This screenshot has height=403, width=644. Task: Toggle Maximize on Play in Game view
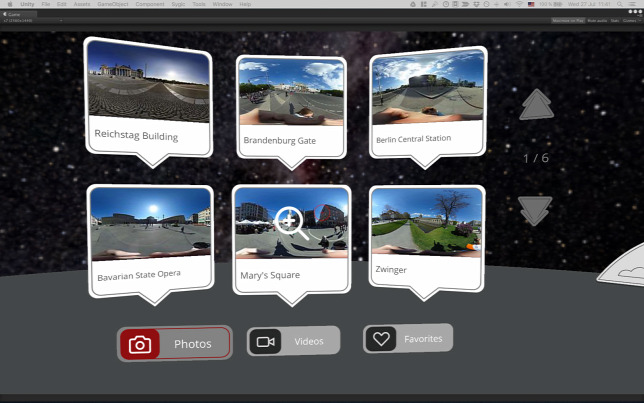coord(568,21)
